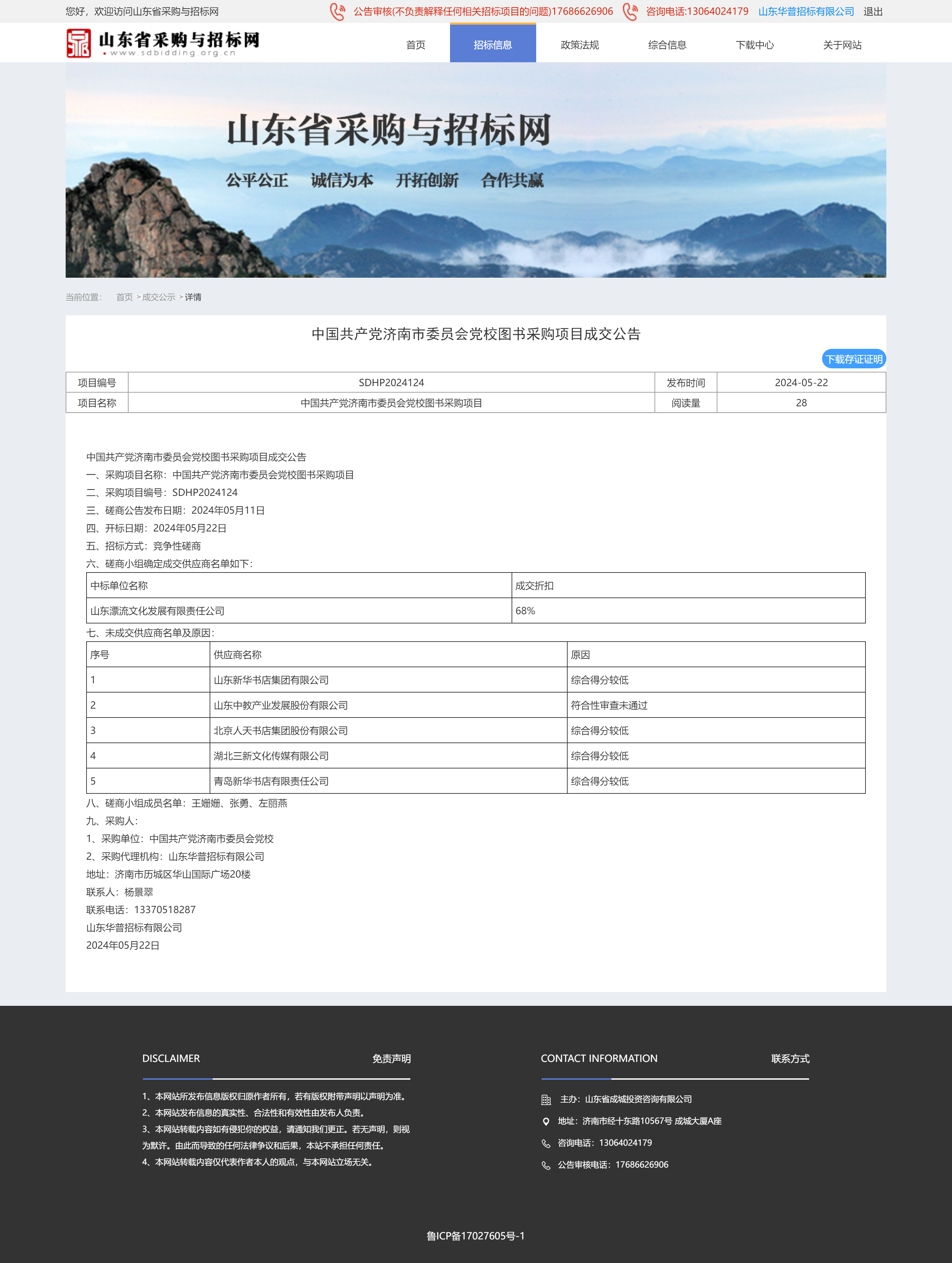Open the 下载中心 section

point(755,44)
